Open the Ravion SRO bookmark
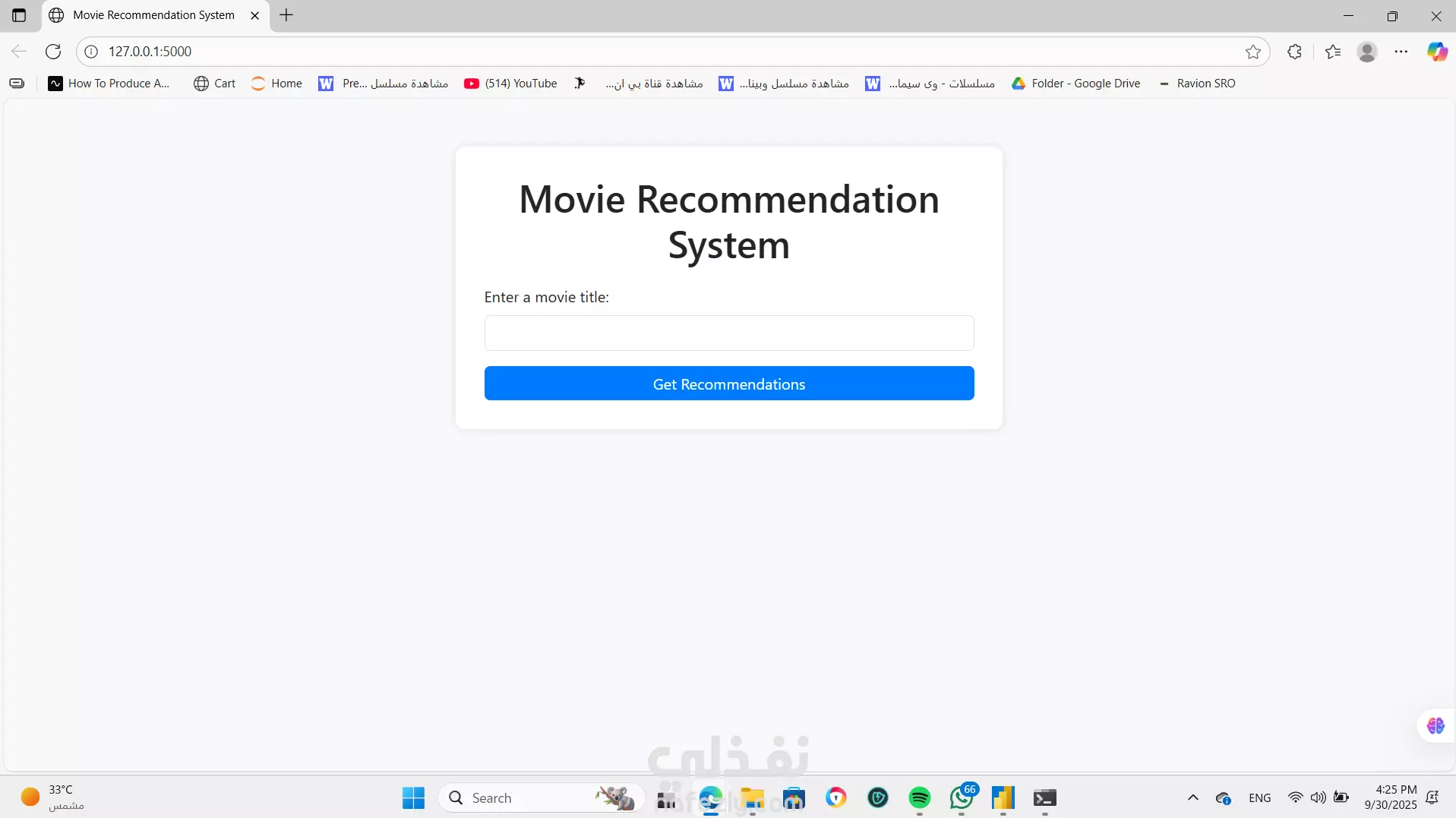 (1197, 84)
